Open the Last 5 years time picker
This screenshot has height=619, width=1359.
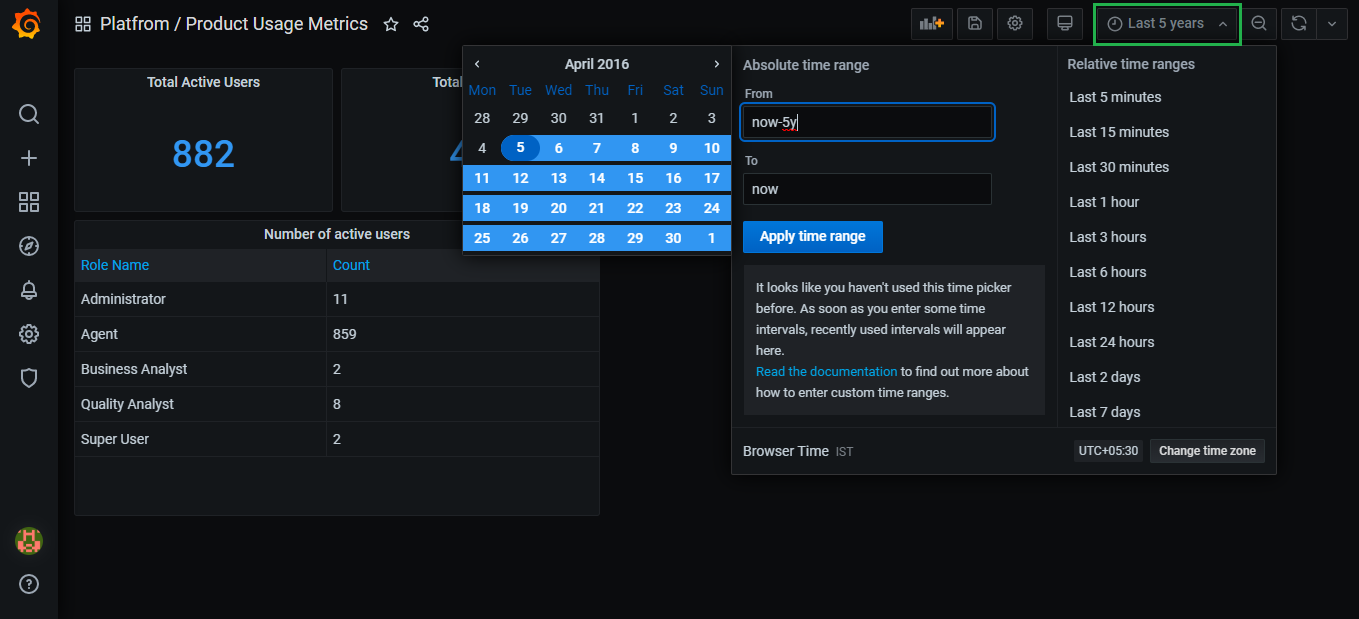(x=1168, y=24)
